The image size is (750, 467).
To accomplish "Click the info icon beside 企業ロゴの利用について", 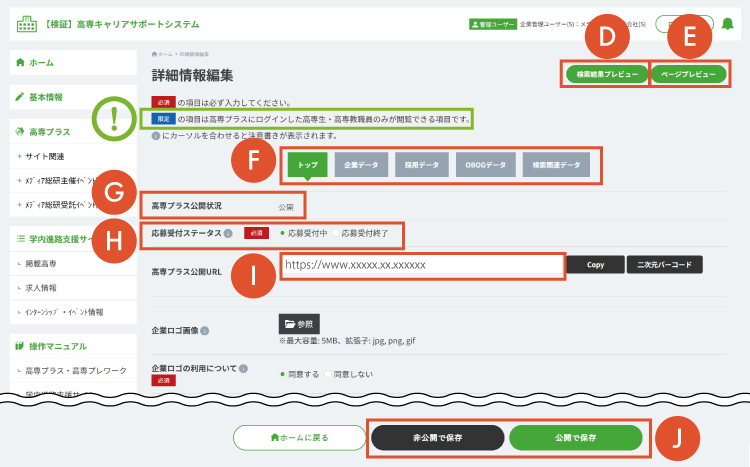I will 241,369.
